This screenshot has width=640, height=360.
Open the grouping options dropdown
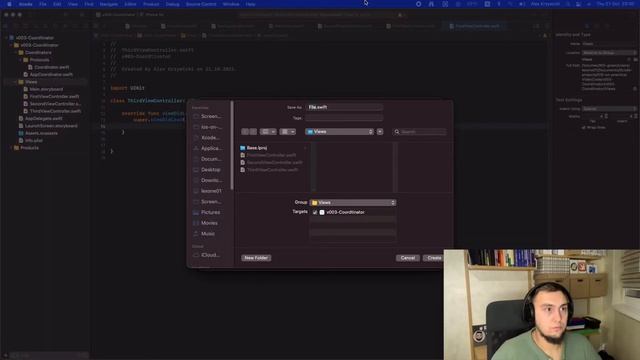[x=288, y=132]
